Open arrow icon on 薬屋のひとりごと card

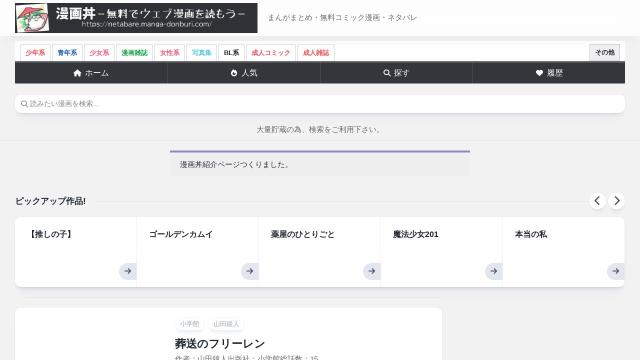[x=371, y=271]
